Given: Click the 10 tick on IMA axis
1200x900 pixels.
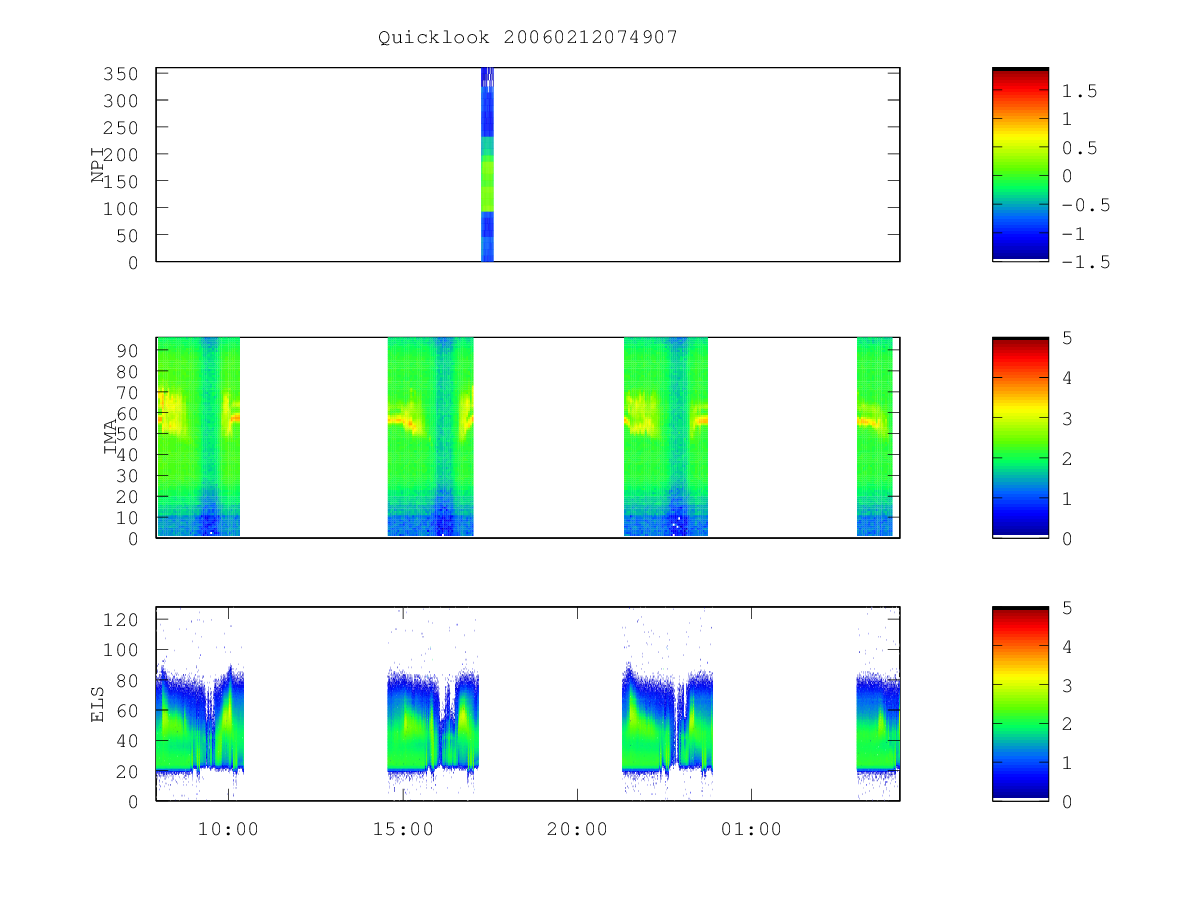Looking at the screenshot, I should click(128, 517).
